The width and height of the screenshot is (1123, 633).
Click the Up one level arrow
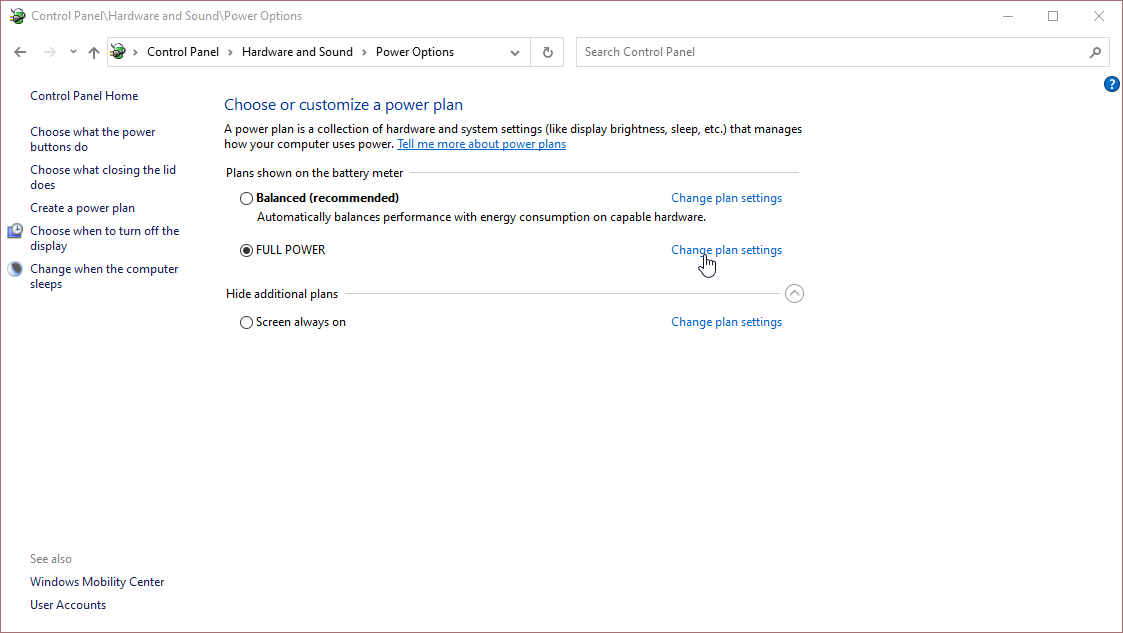tap(93, 52)
